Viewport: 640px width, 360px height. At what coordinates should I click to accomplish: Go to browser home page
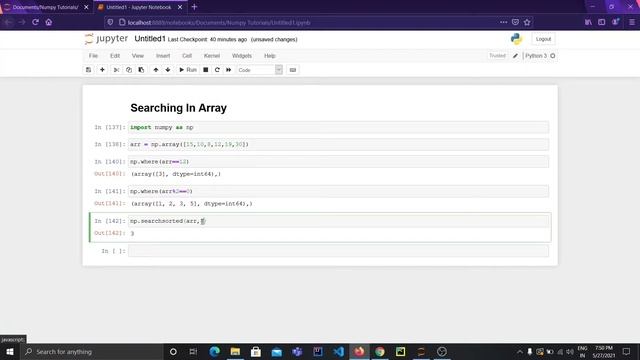pyautogui.click(x=49, y=22)
